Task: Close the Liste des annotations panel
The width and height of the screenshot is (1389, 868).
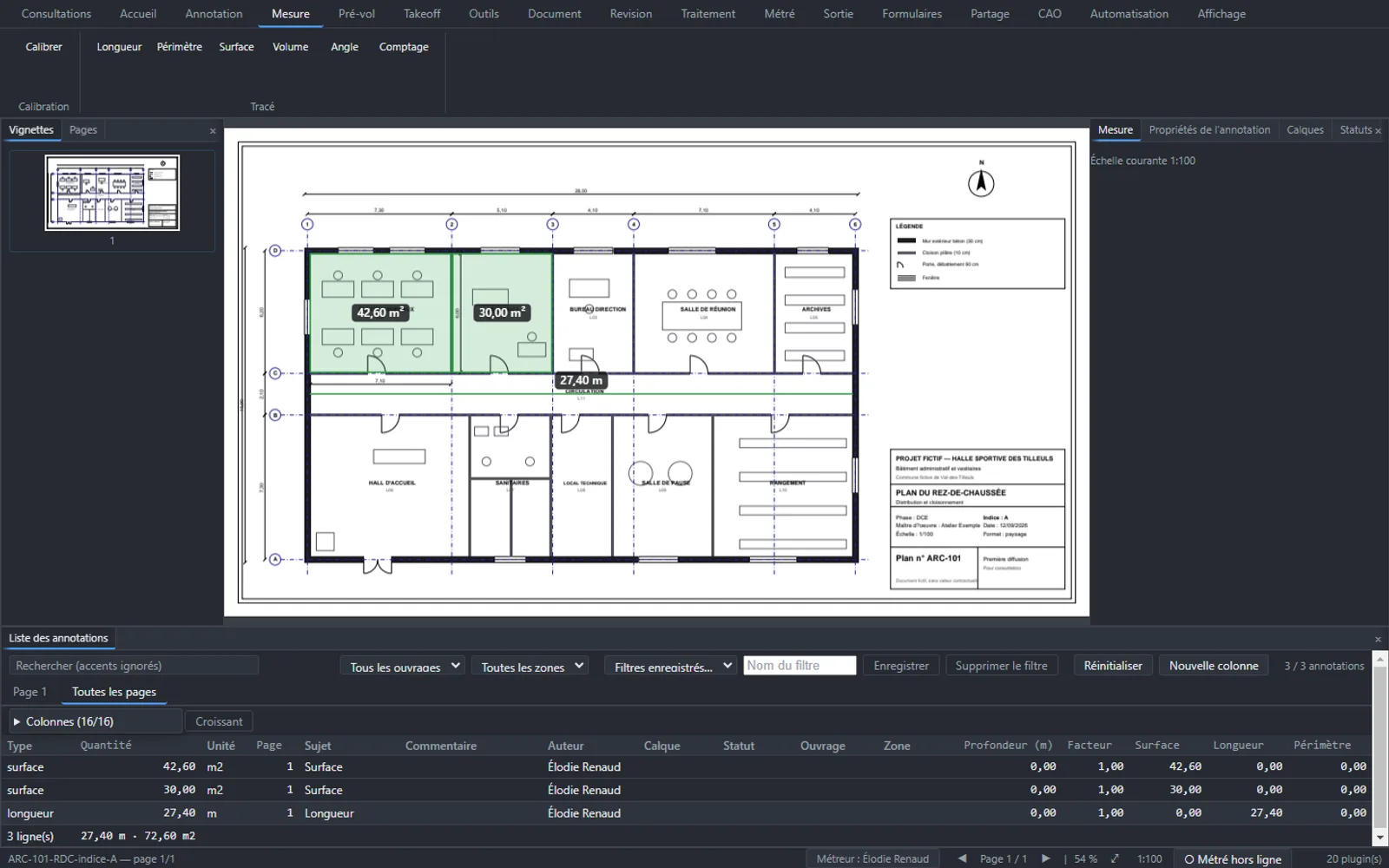Action: 1378,639
